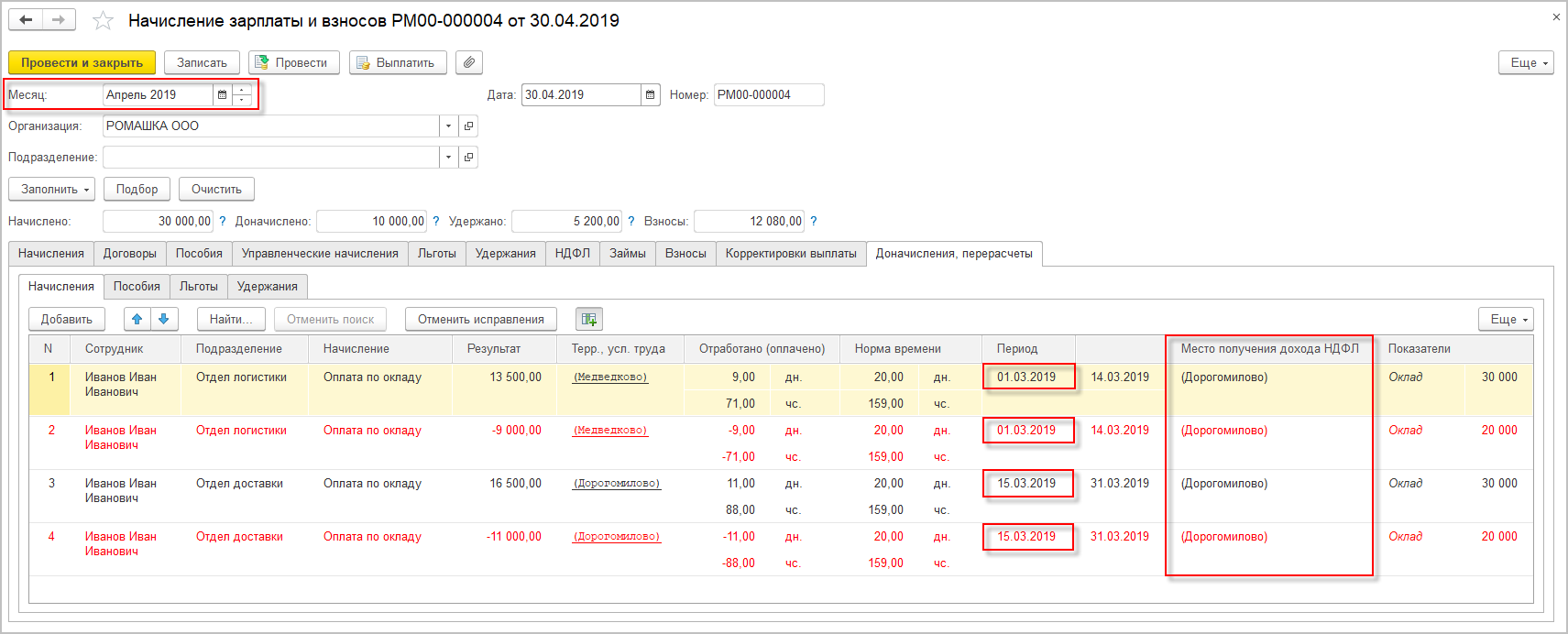The height and width of the screenshot is (634, 1568).
Task: Click into the Номер input field
Action: click(x=768, y=95)
